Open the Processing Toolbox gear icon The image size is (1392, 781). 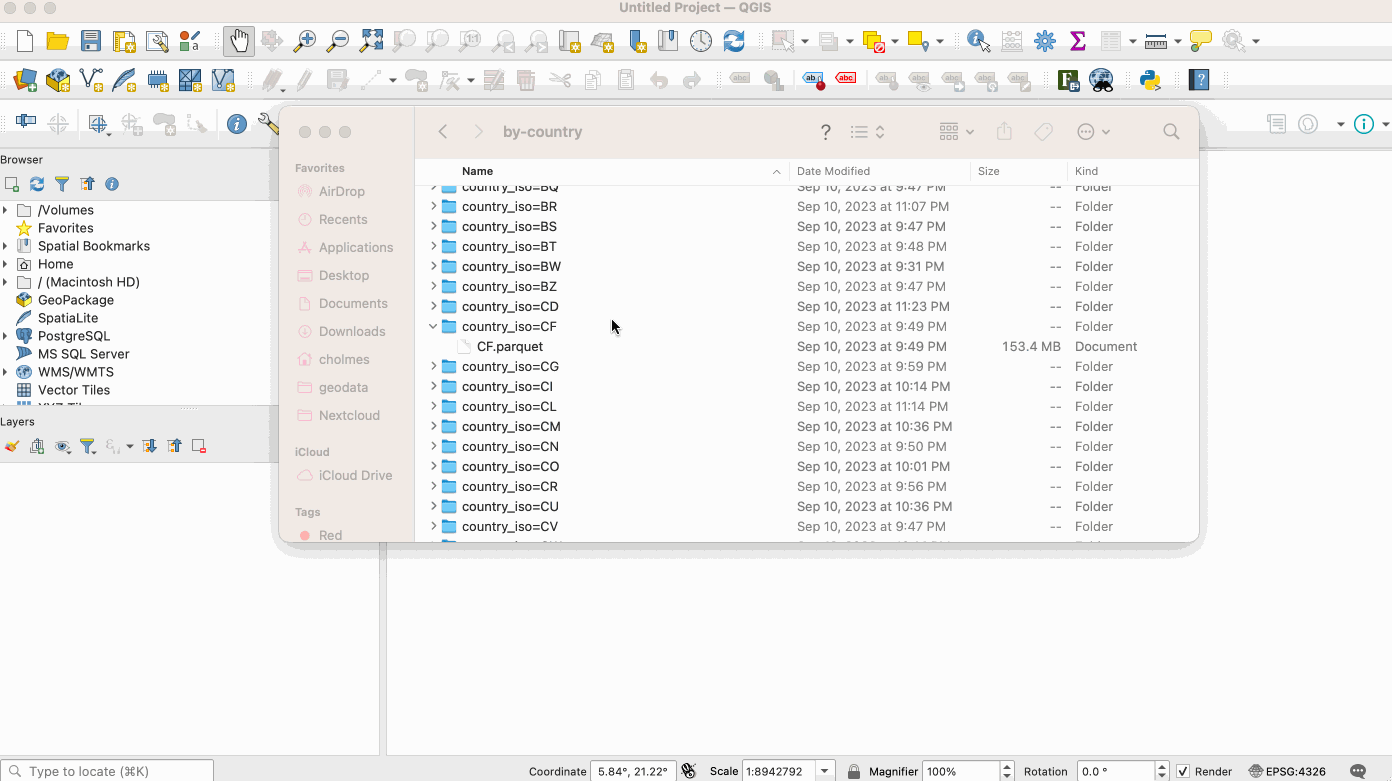click(x=1045, y=41)
